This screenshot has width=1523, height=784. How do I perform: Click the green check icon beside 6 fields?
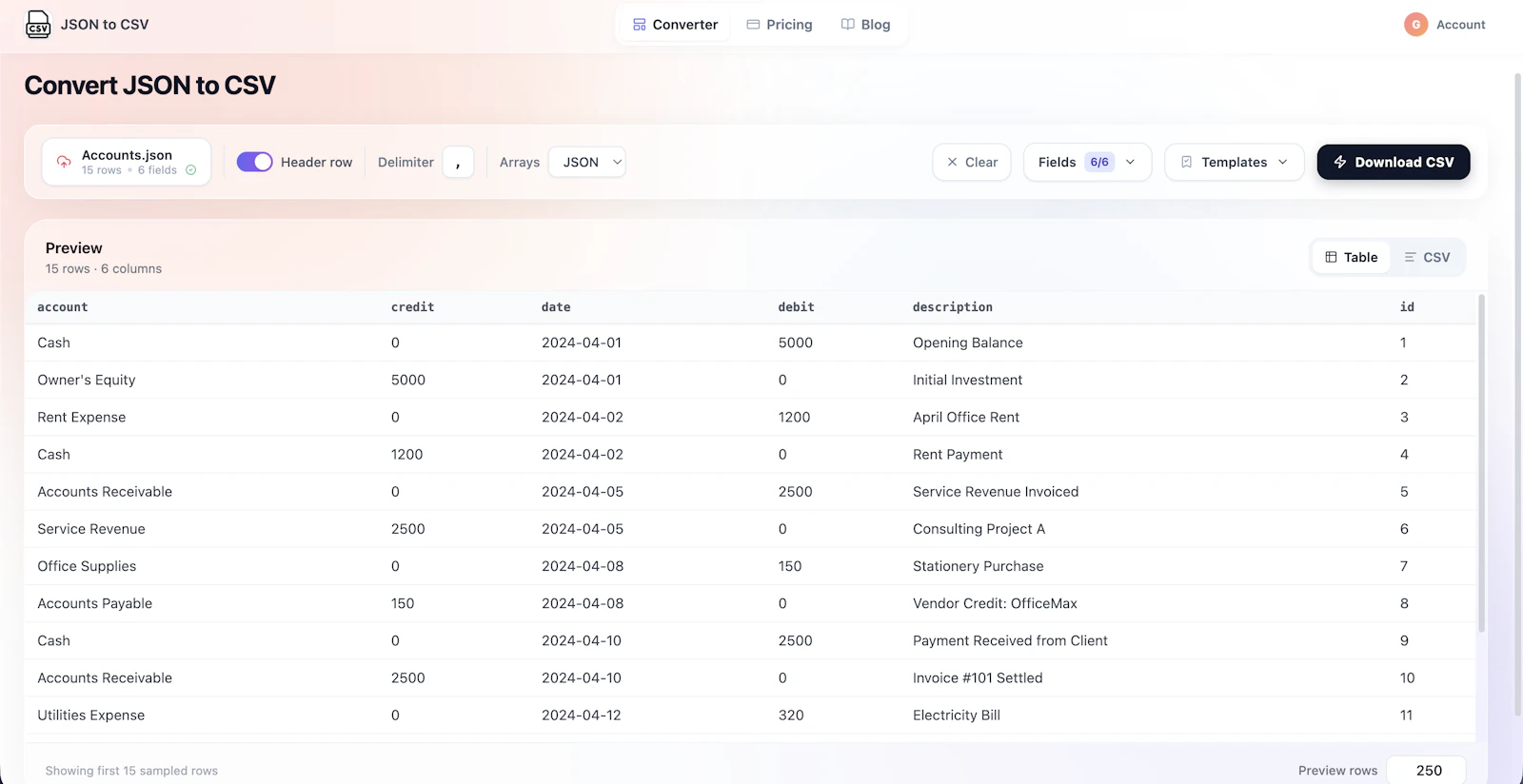tap(190, 170)
